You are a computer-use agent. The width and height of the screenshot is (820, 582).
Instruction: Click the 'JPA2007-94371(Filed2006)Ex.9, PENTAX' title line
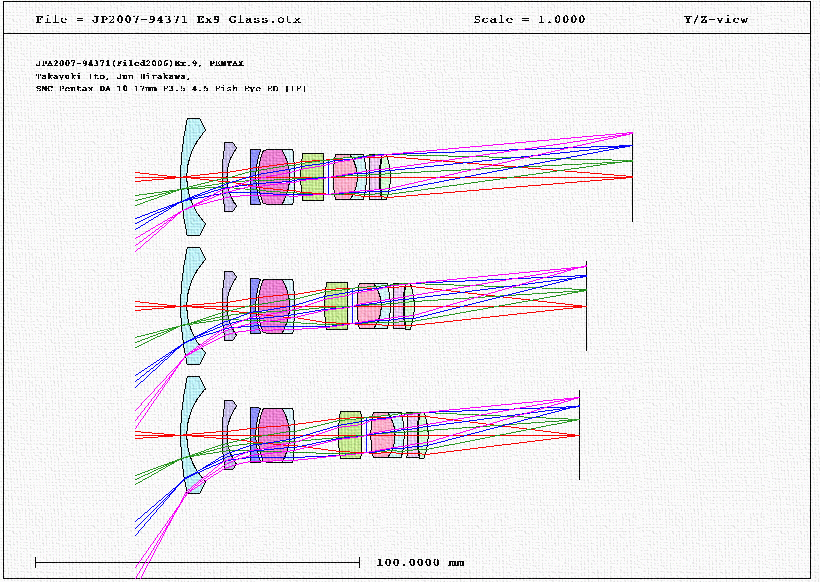(x=140, y=63)
